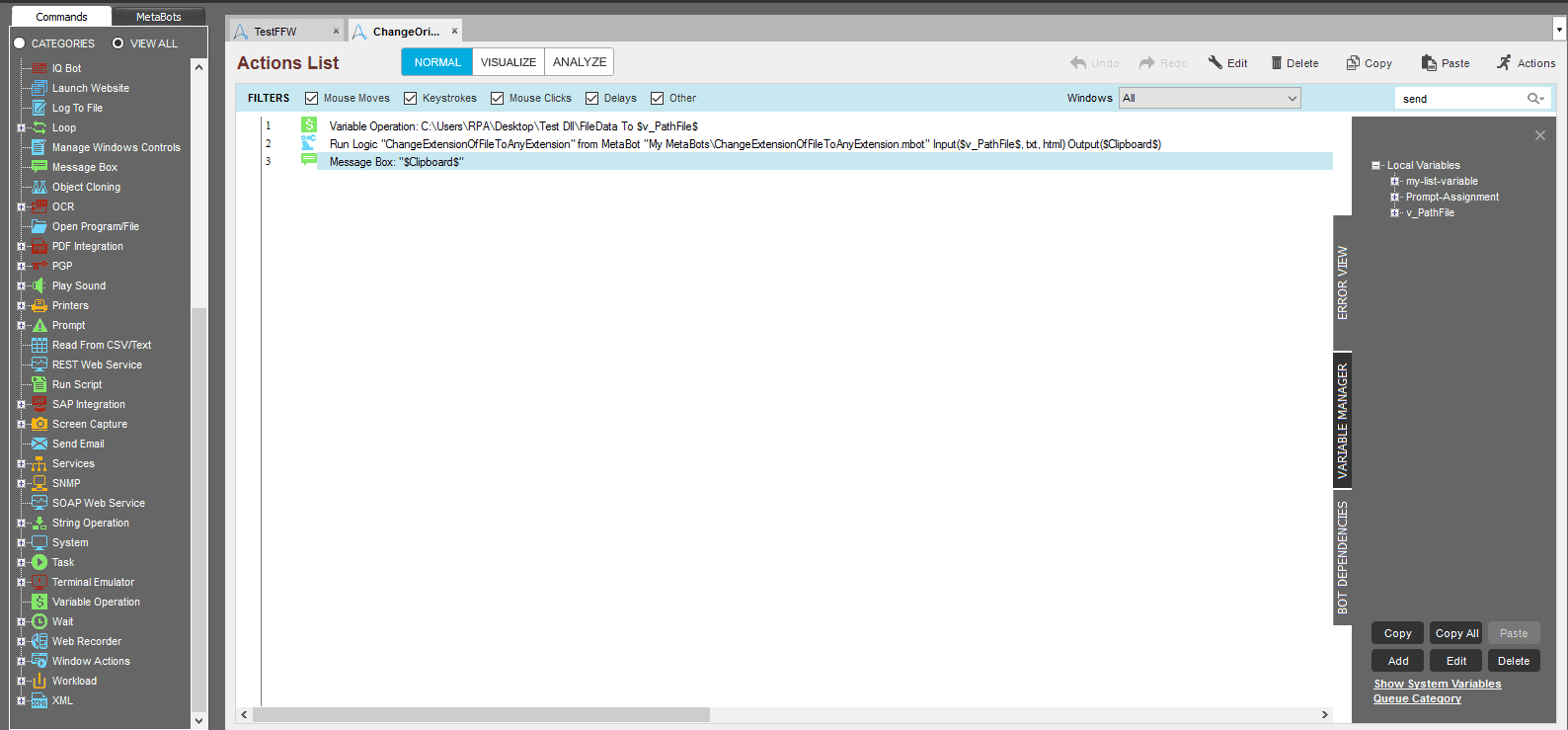Click the Copy All button in Variable Manager
Image resolution: width=1568 pixels, height=730 pixels.
click(x=1456, y=633)
